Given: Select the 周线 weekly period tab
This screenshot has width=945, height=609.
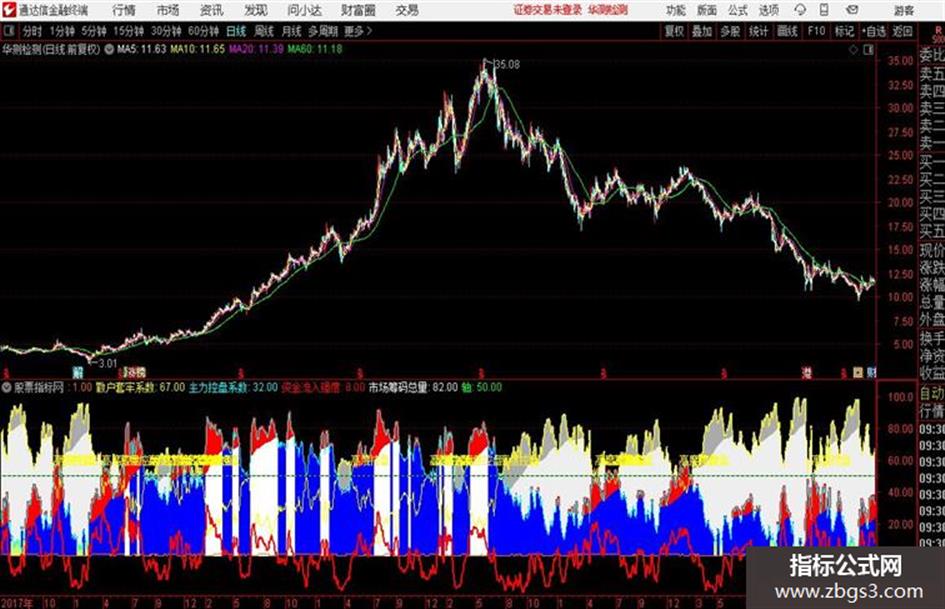Looking at the screenshot, I should (x=264, y=31).
